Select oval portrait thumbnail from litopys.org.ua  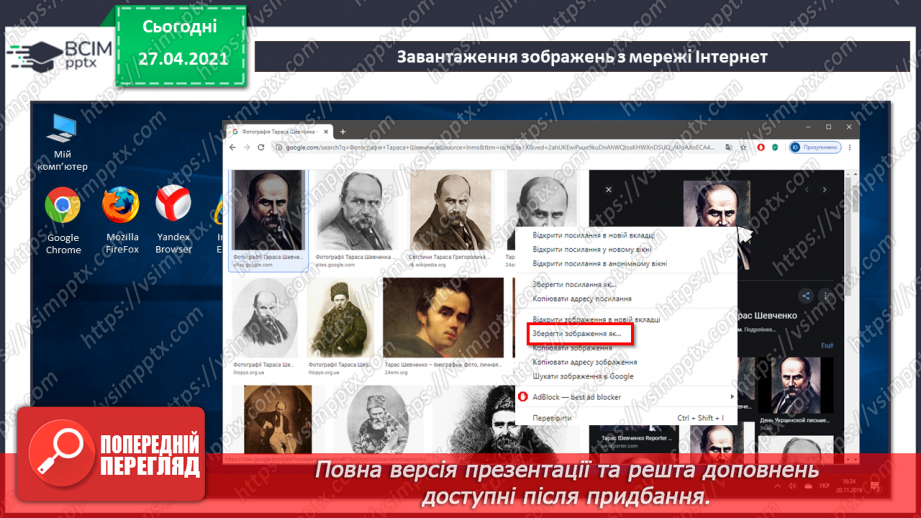pyautogui.click(x=264, y=327)
